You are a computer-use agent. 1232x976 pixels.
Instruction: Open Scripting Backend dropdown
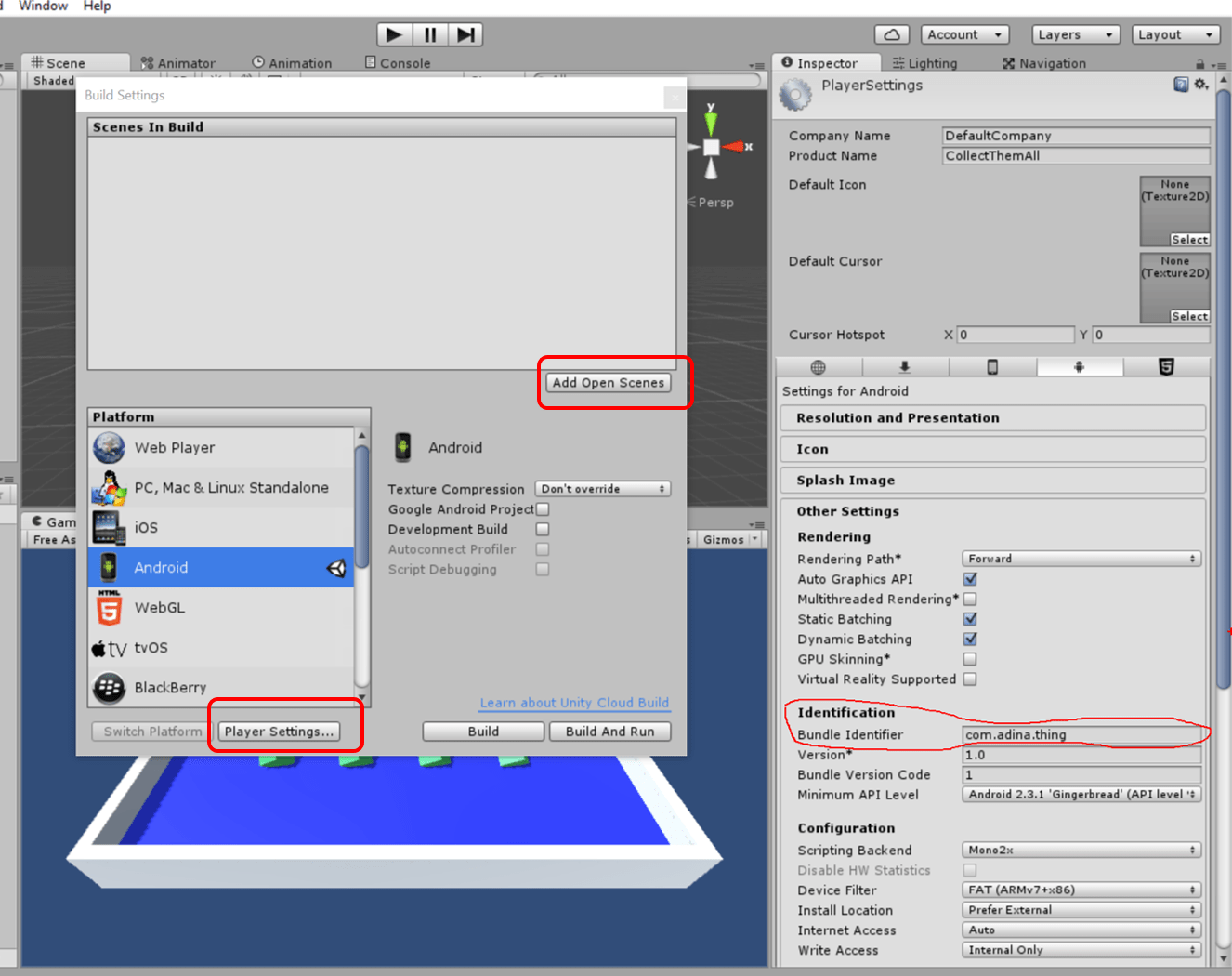tap(1081, 851)
